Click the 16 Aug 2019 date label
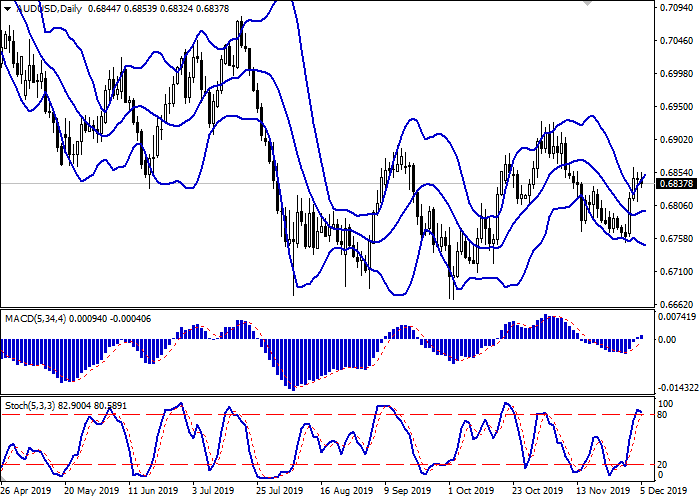 tap(345, 492)
